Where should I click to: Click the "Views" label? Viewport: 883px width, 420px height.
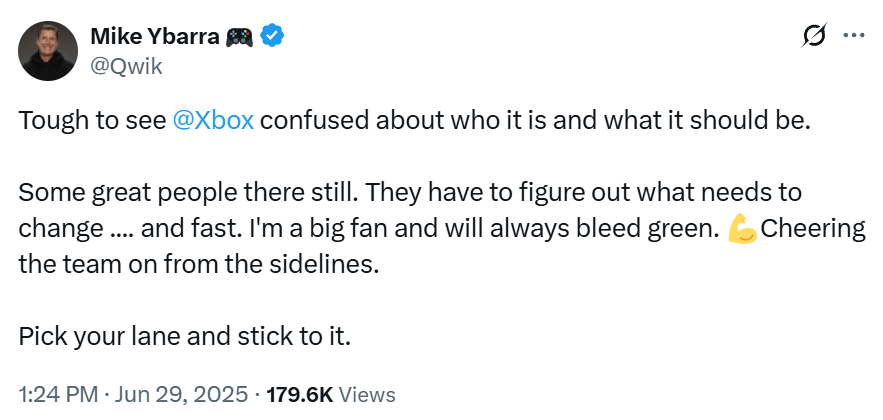(366, 395)
